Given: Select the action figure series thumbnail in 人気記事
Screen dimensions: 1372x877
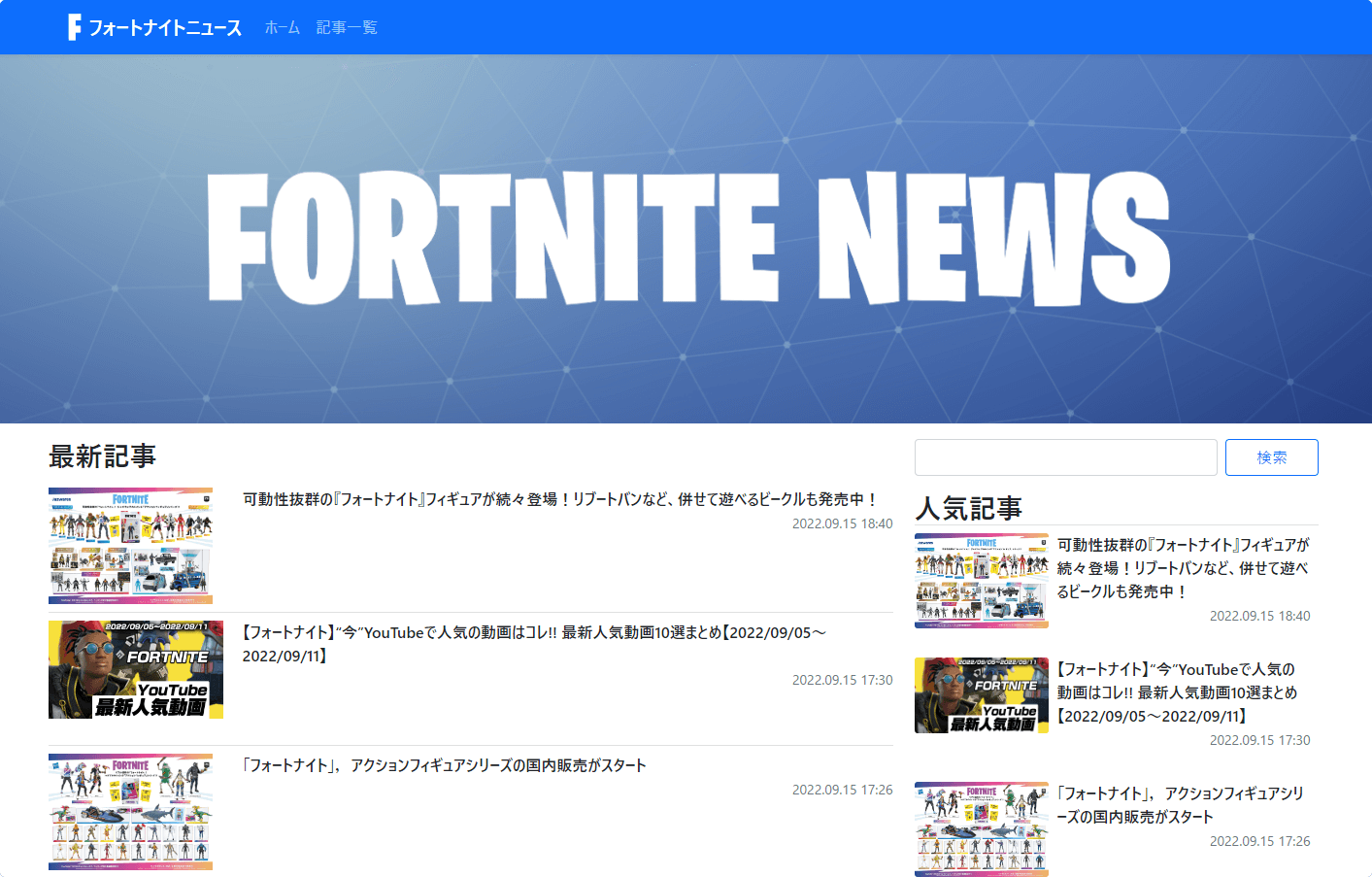Looking at the screenshot, I should tap(981, 829).
